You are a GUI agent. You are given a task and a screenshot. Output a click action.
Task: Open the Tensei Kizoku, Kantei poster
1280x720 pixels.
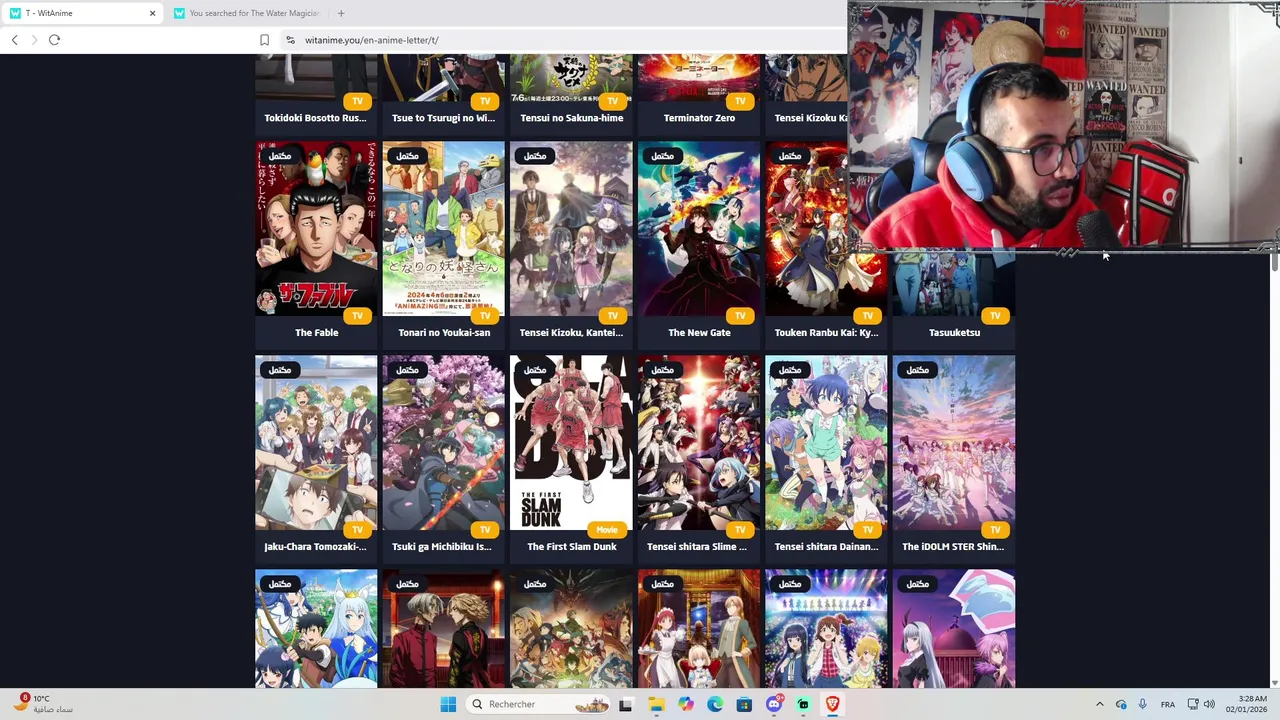click(571, 229)
